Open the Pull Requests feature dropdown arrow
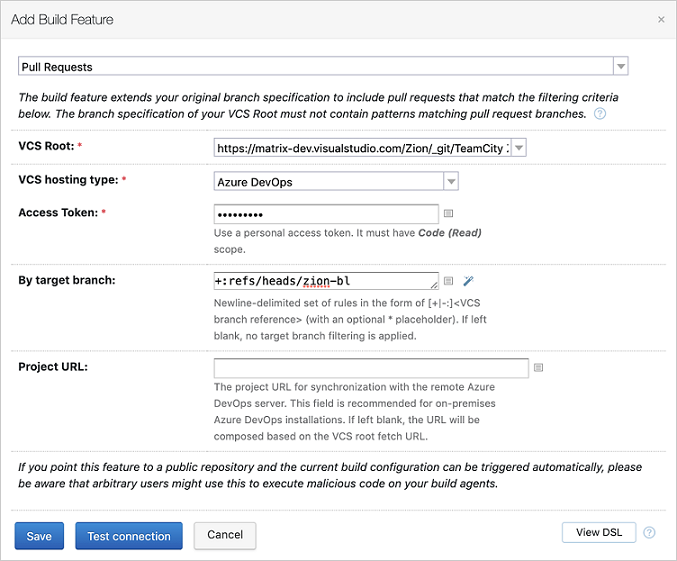Image resolution: width=677 pixels, height=561 pixels. tap(620, 67)
